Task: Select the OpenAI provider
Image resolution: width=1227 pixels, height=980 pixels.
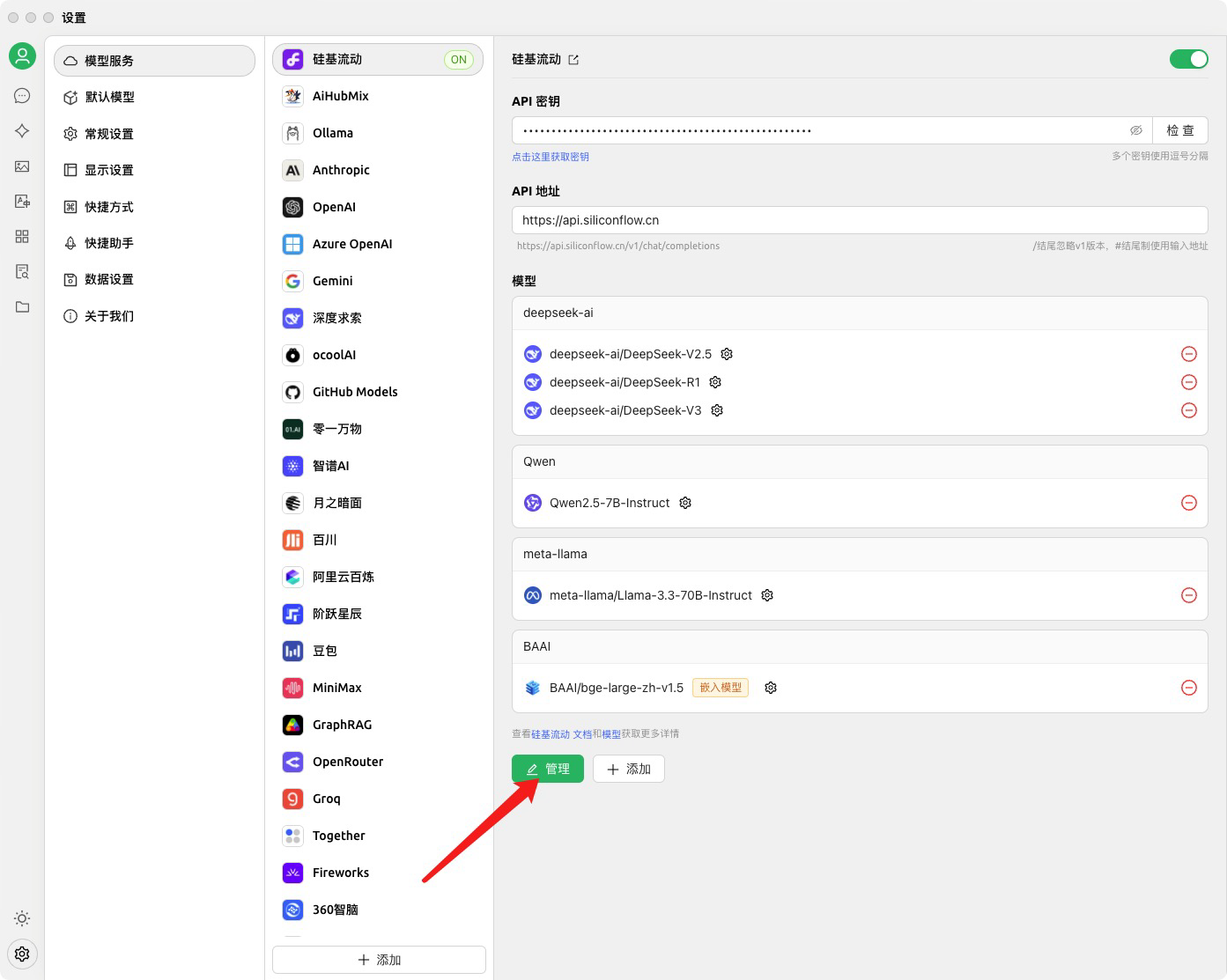Action: click(378, 207)
